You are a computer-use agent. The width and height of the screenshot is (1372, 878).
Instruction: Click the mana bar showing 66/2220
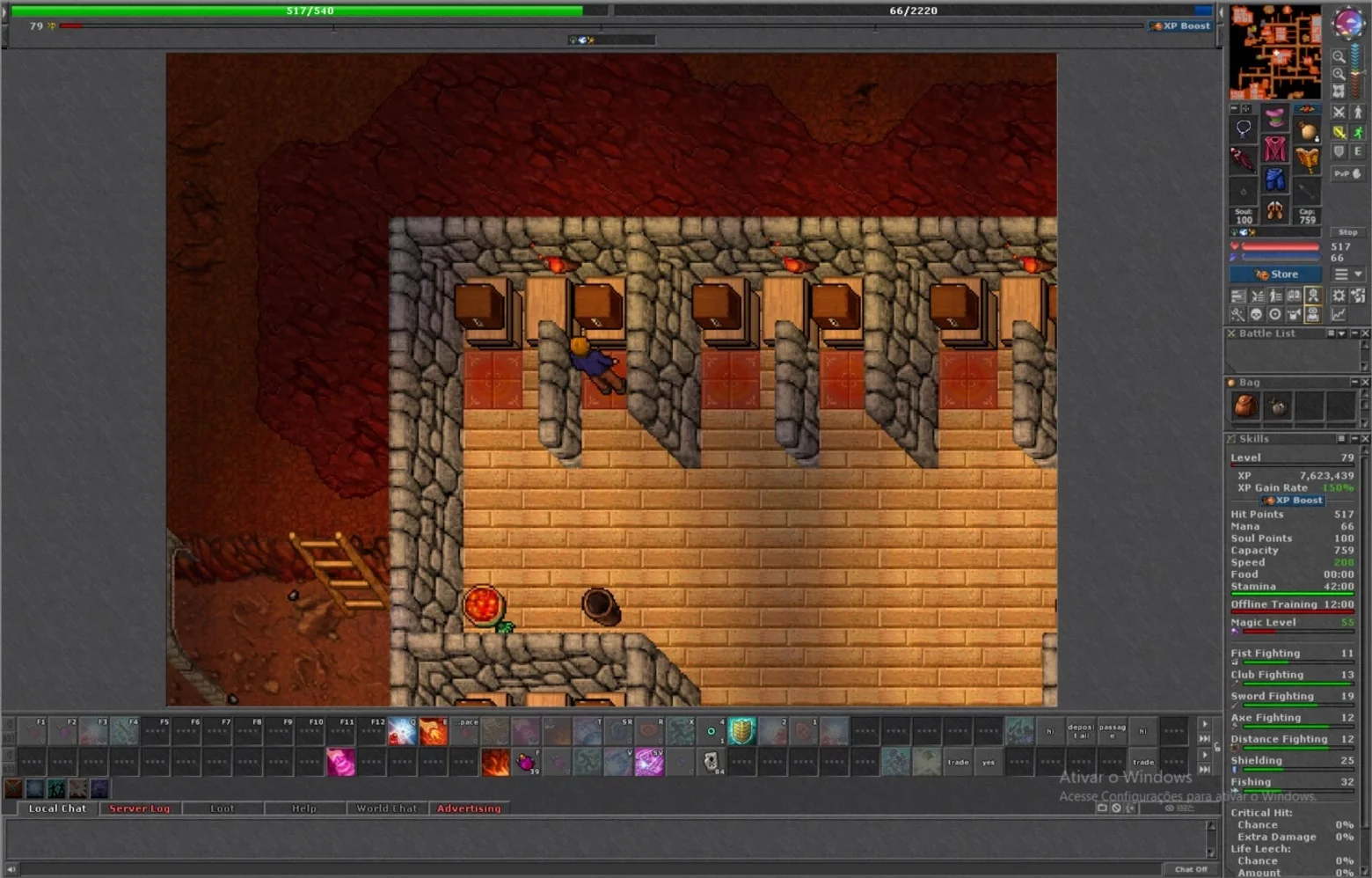[x=914, y=11]
